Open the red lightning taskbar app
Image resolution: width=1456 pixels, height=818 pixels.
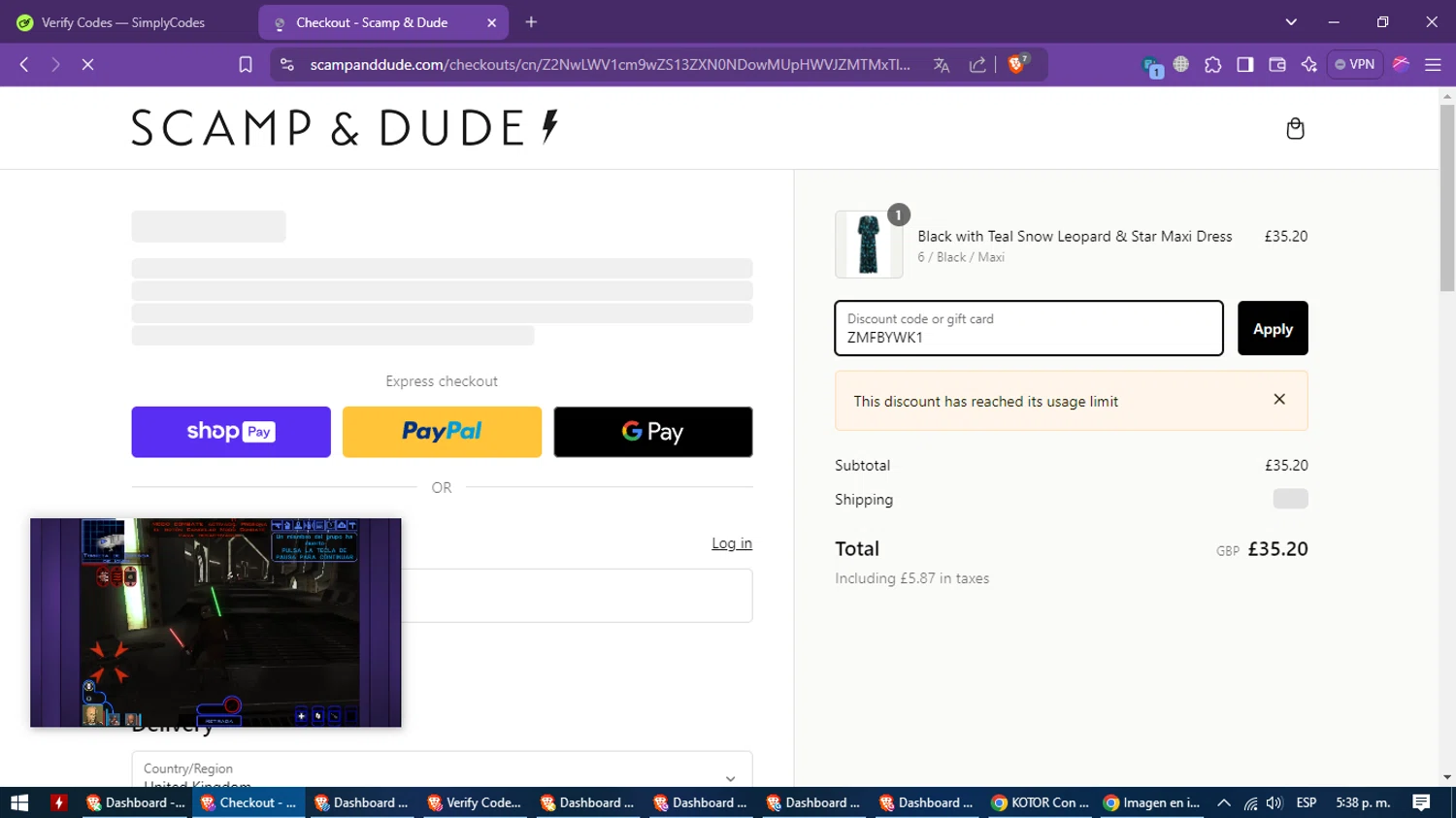click(x=59, y=802)
